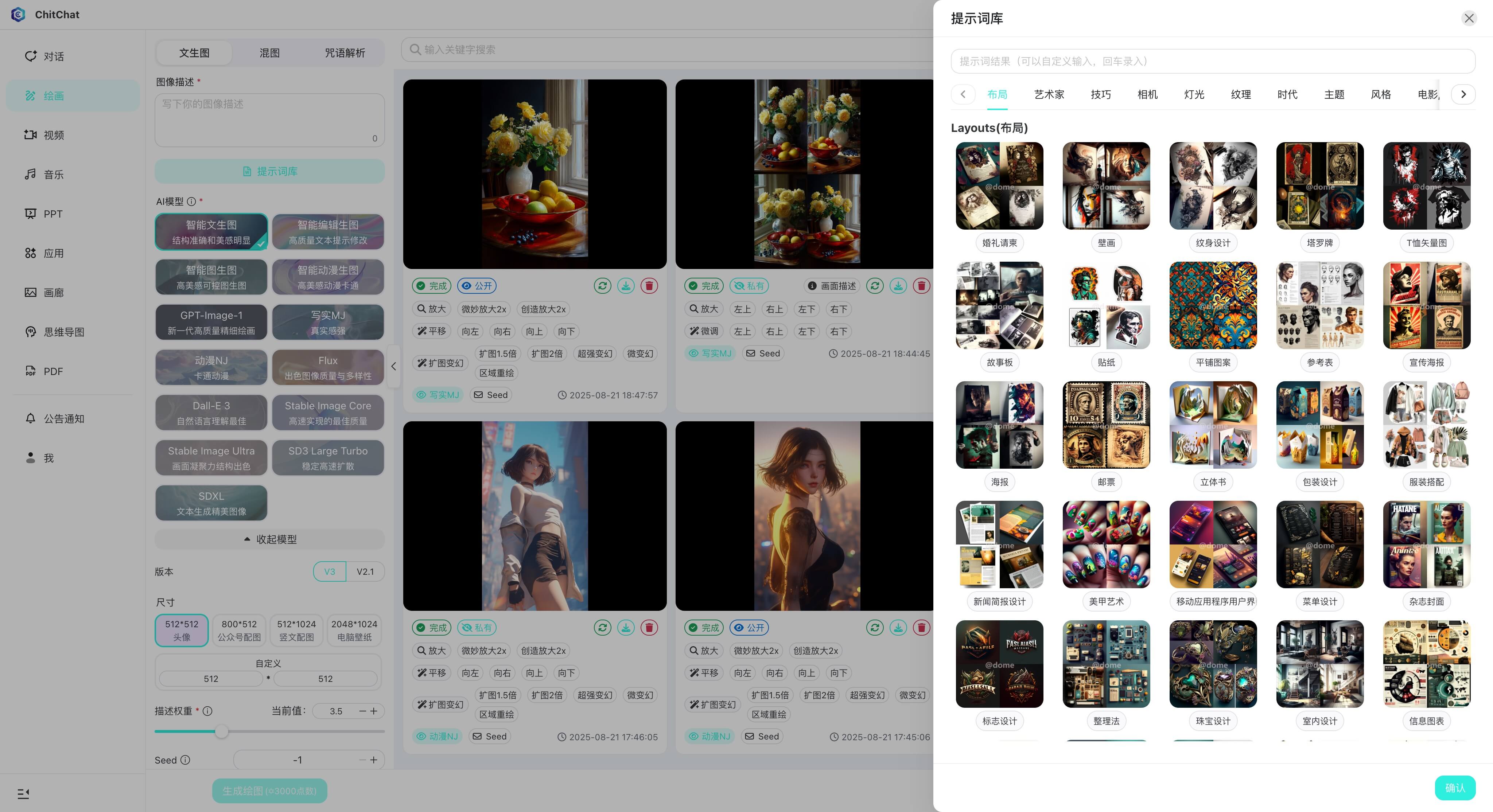Select the V2.1 version option

pos(365,571)
